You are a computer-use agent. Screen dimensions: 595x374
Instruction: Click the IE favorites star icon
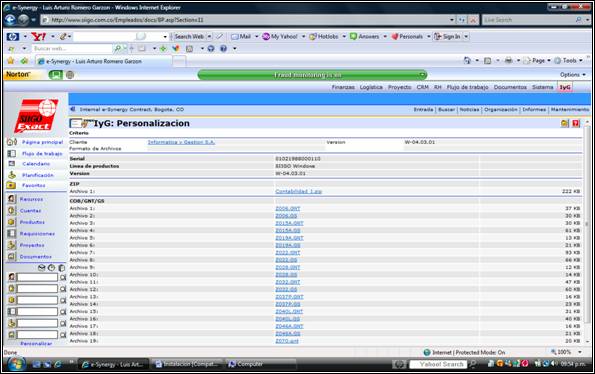(x=11, y=61)
